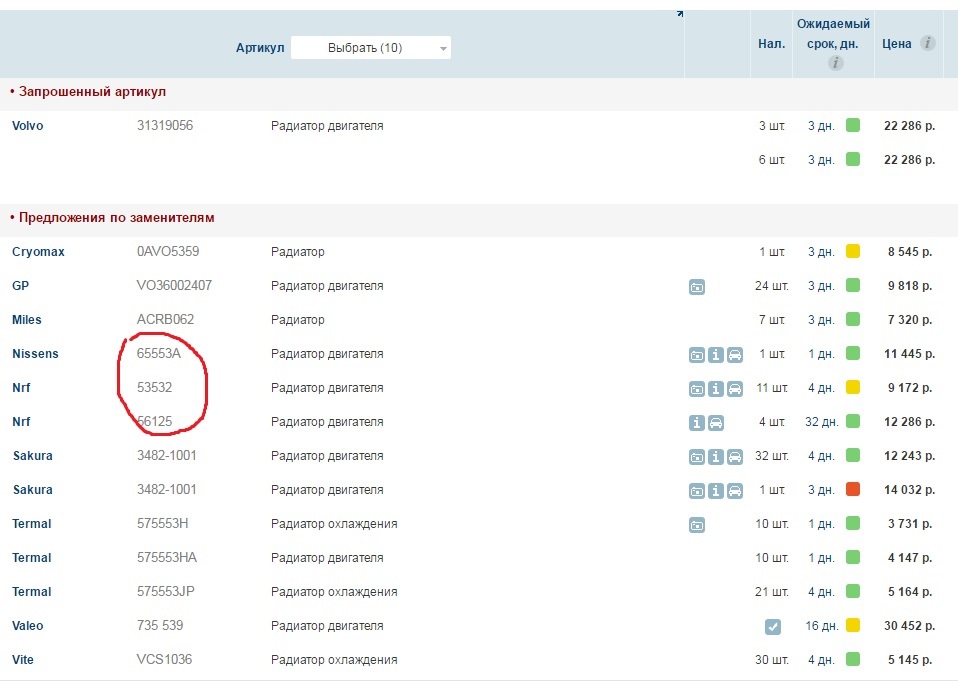Click 32 дн. delivery term in Nrf 56125 row
Viewport: 958px width, 692px height.
pos(821,421)
